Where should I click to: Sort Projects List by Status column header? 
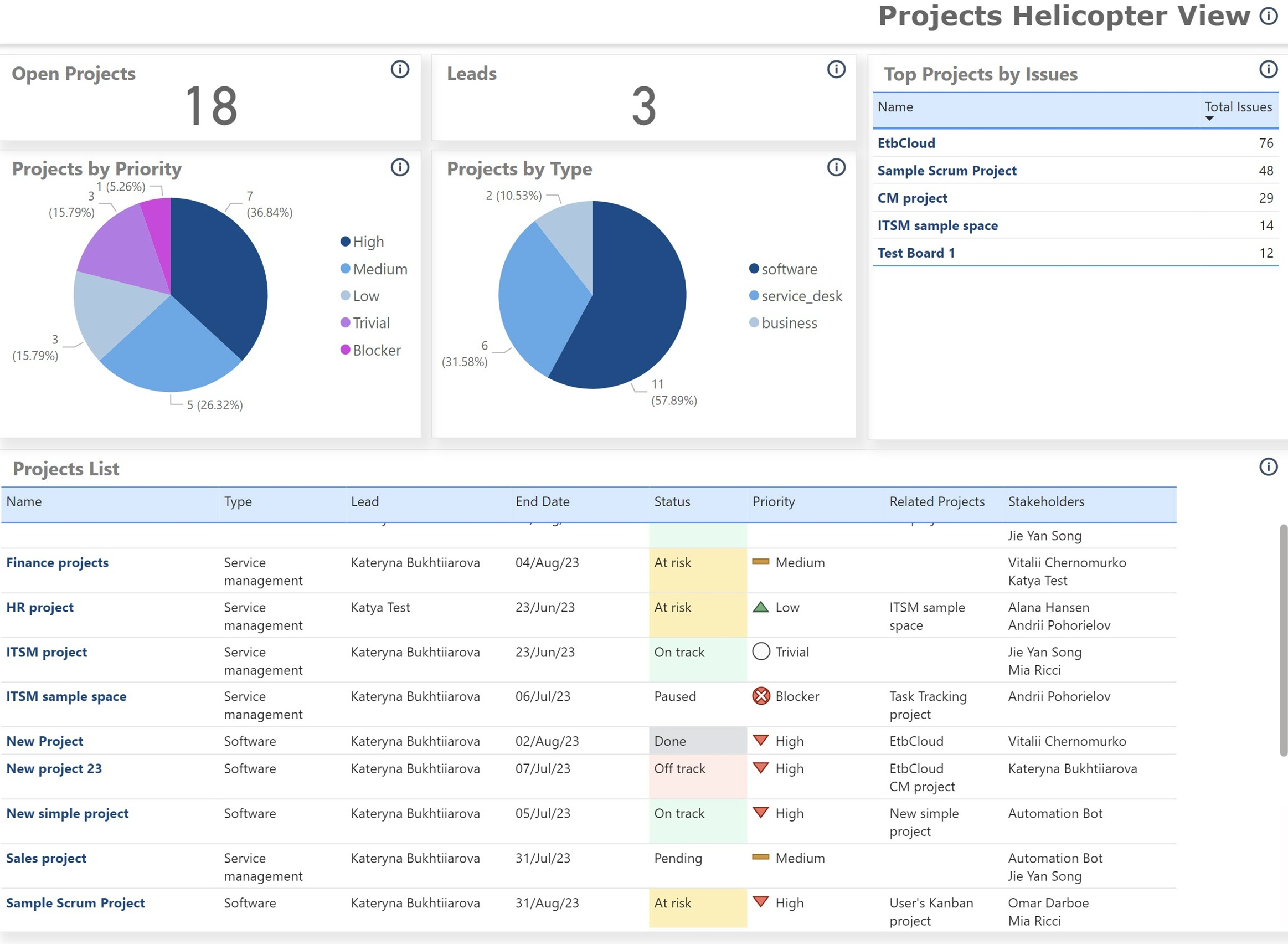point(672,502)
